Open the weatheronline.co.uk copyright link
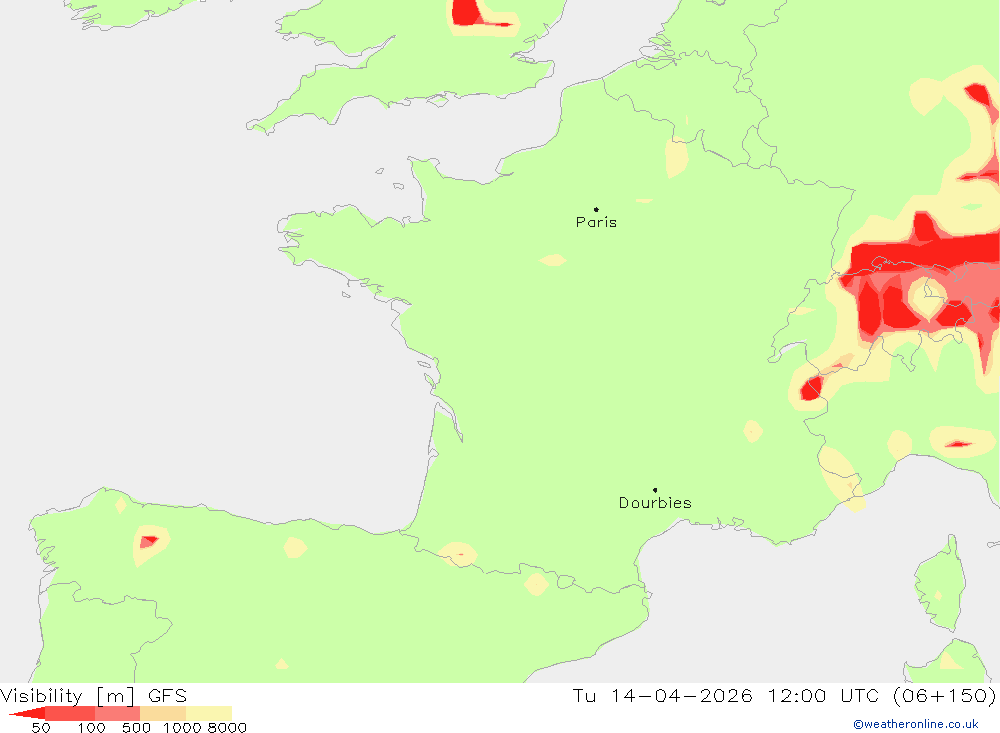Screen dimensions: 1000x733 pos(916,724)
